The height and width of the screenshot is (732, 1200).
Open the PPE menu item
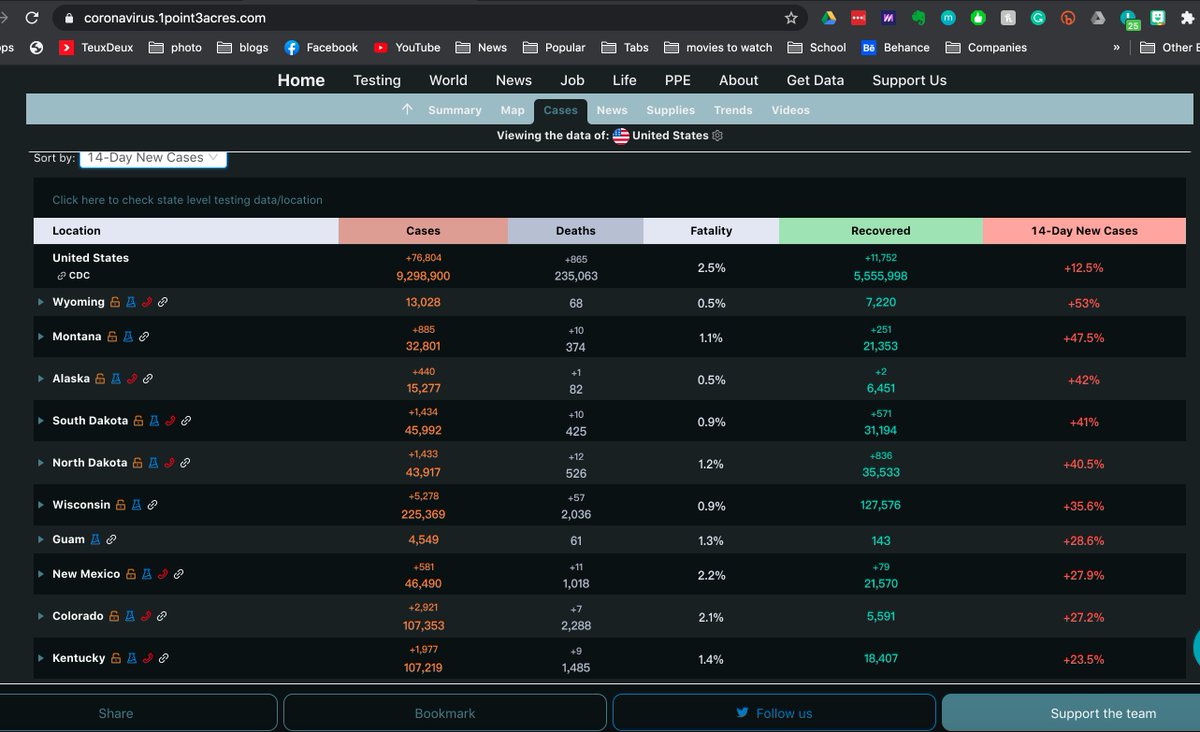(x=677, y=80)
